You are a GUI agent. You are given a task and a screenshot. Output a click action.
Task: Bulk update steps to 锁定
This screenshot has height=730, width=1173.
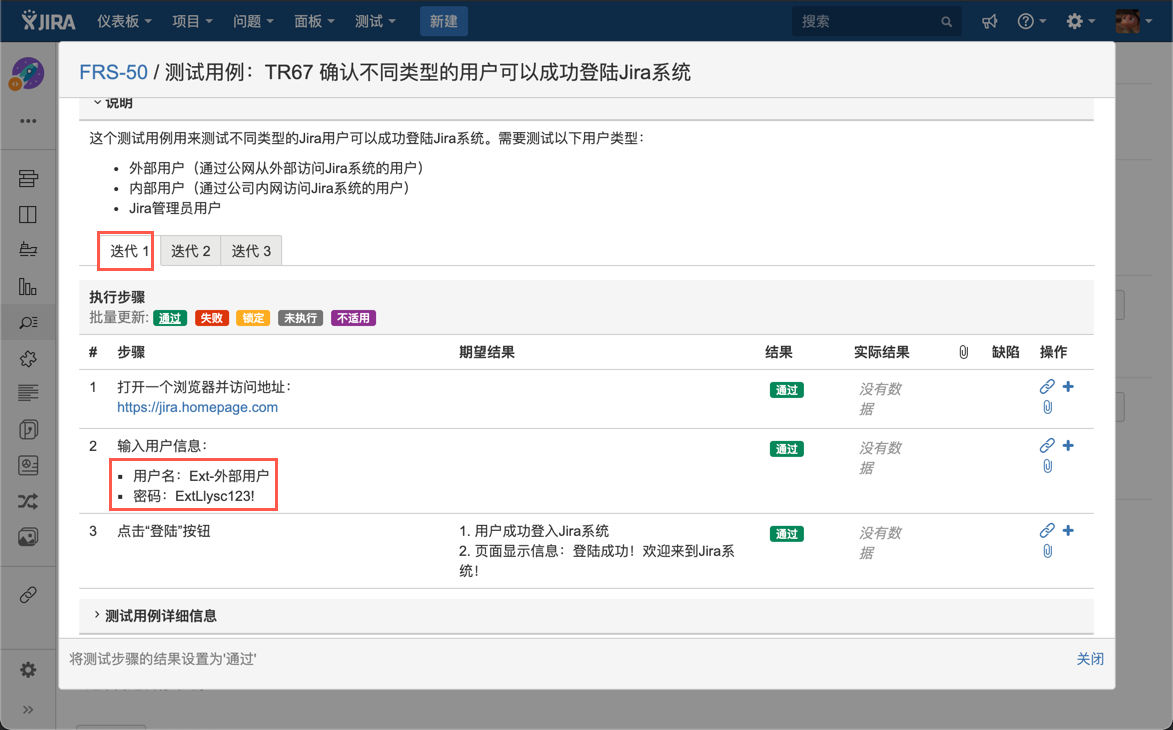click(253, 318)
